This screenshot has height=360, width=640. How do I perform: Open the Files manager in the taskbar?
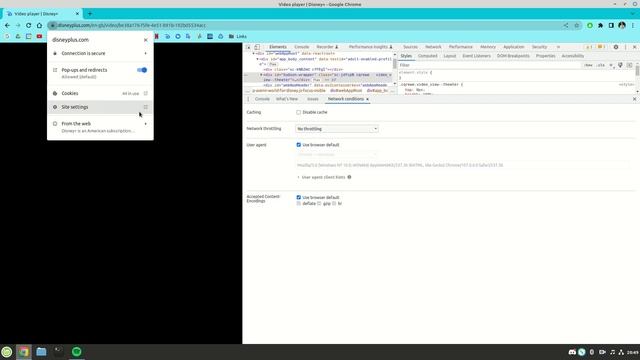pos(41,351)
